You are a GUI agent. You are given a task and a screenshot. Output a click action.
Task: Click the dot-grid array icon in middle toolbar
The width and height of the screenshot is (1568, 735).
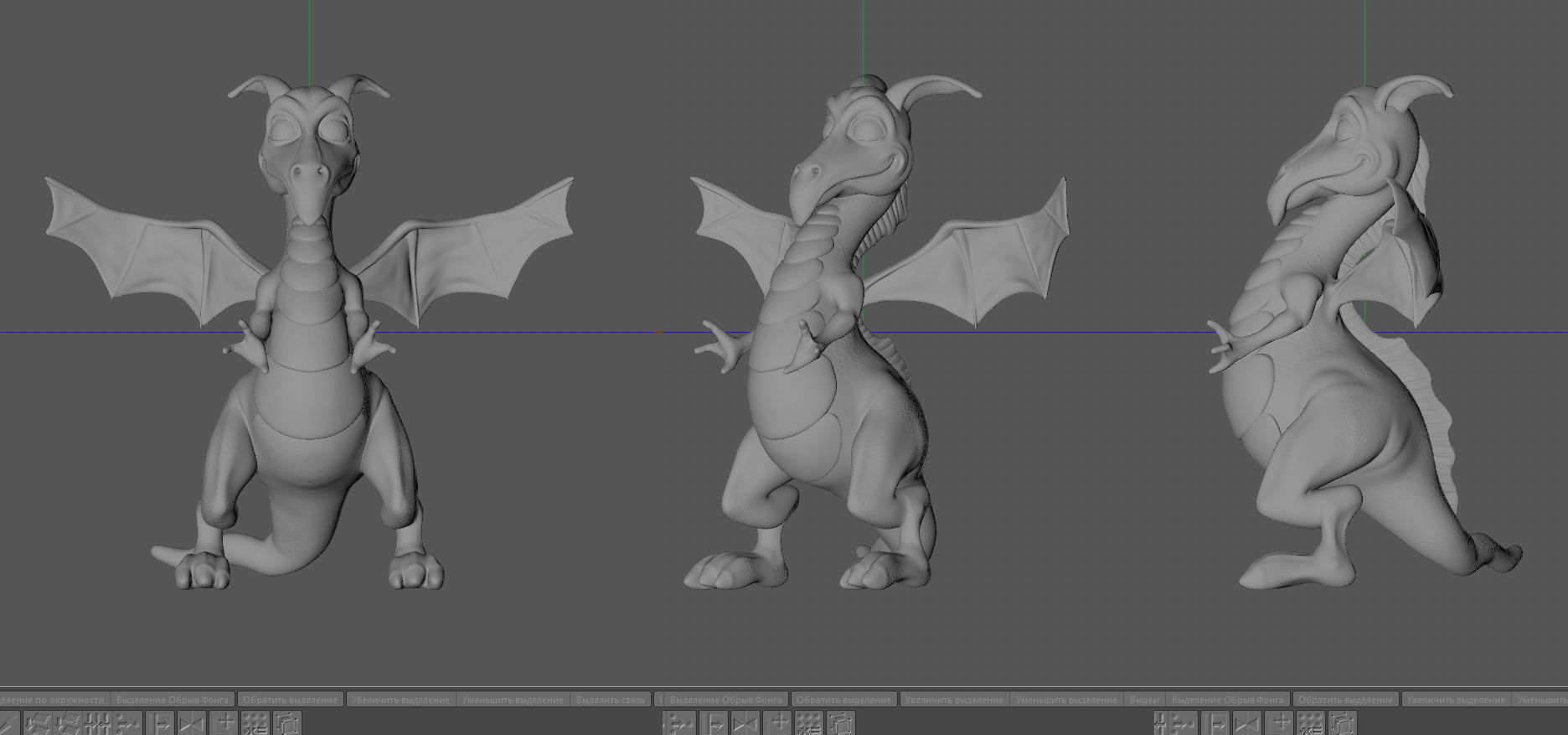(x=809, y=723)
